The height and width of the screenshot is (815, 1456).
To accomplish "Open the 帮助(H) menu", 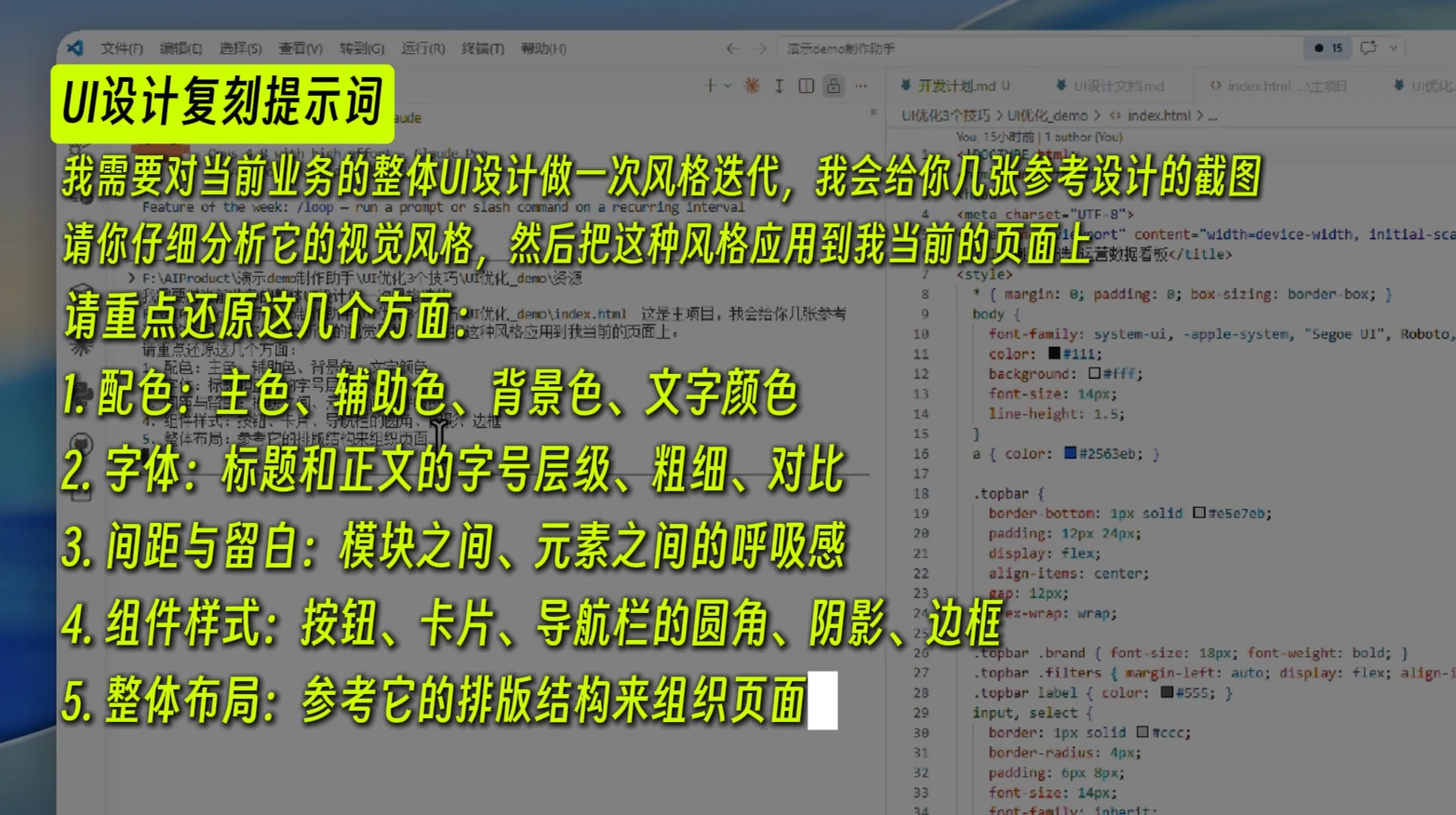I will pyautogui.click(x=543, y=48).
